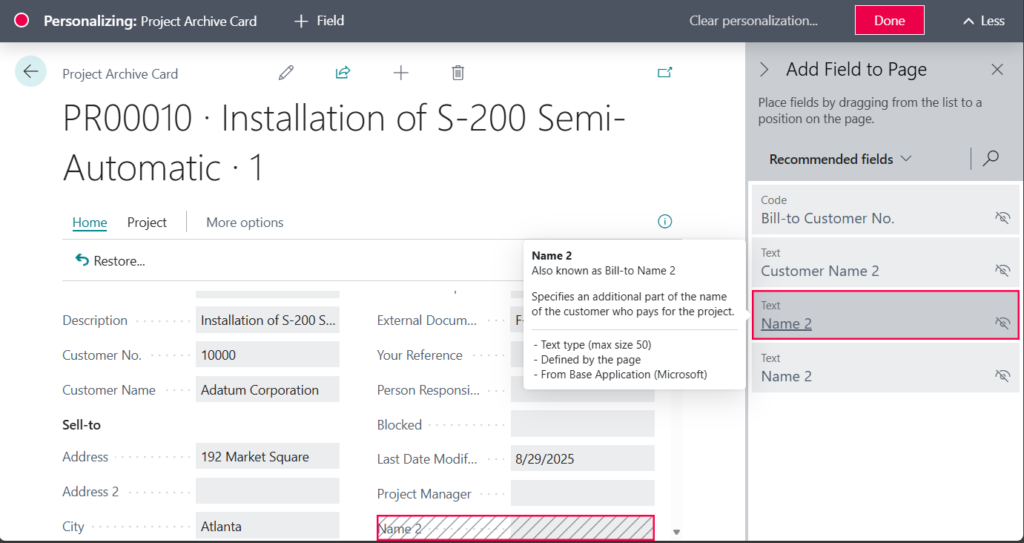
Task: Expand the Recommended fields dropdown
Action: point(840,159)
